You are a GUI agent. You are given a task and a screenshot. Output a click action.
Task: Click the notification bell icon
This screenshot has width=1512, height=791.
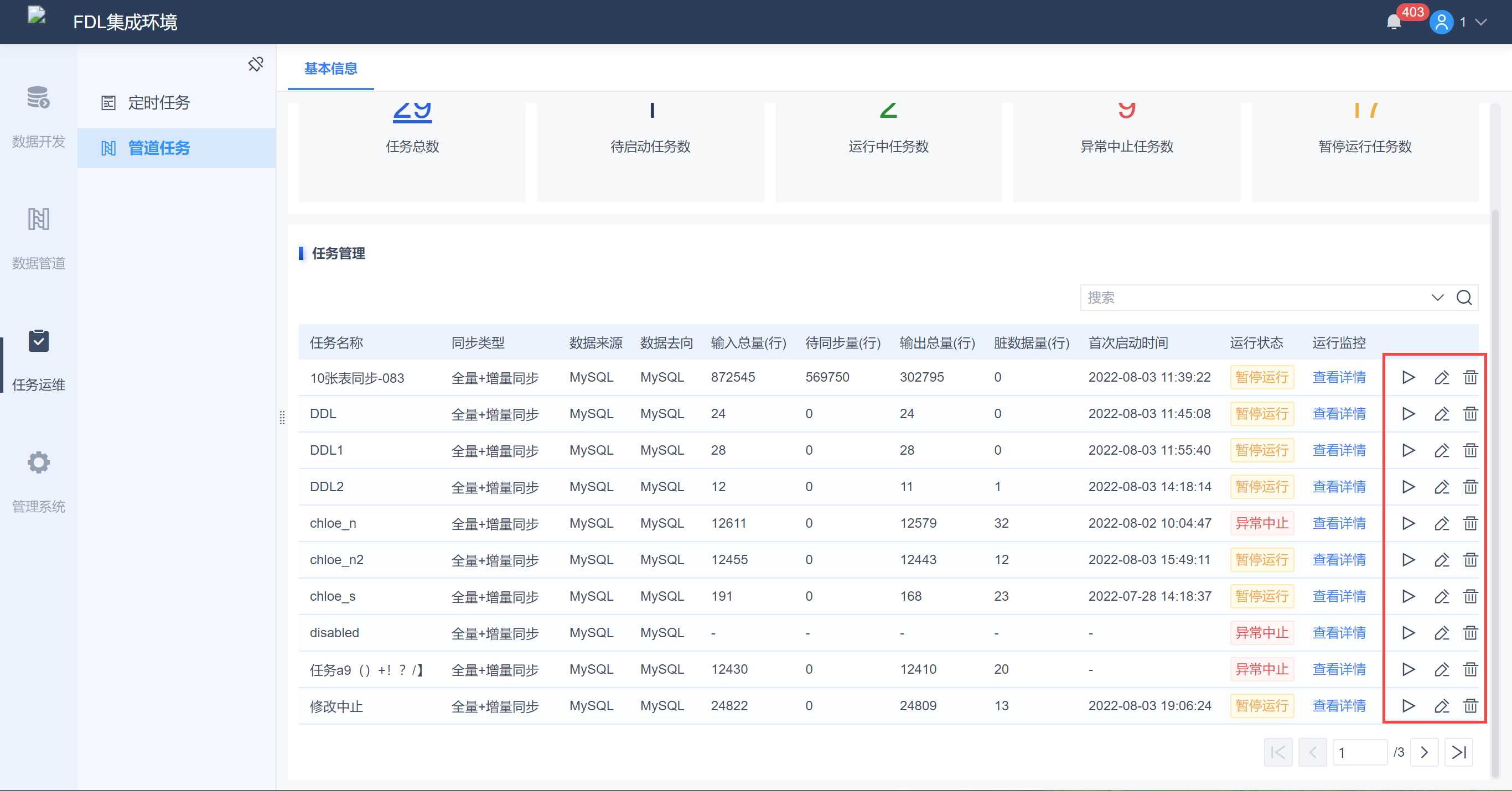tap(1394, 22)
